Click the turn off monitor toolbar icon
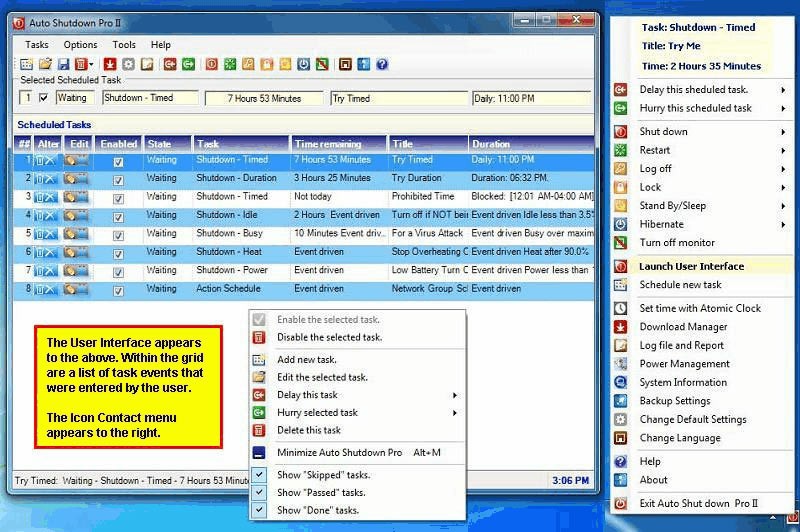 point(322,64)
